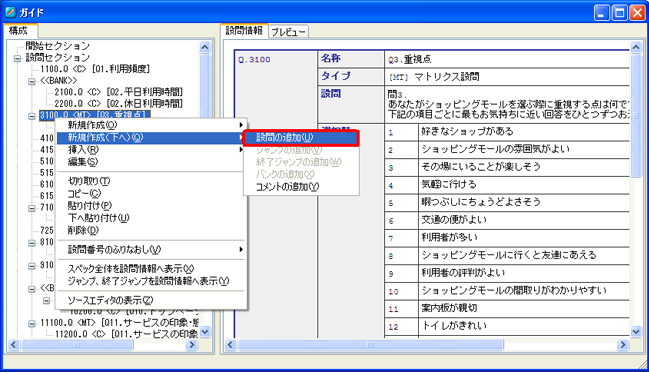Click scroll-down arrow of 設問情報 panel
This screenshot has height=372, width=649.
point(636,331)
